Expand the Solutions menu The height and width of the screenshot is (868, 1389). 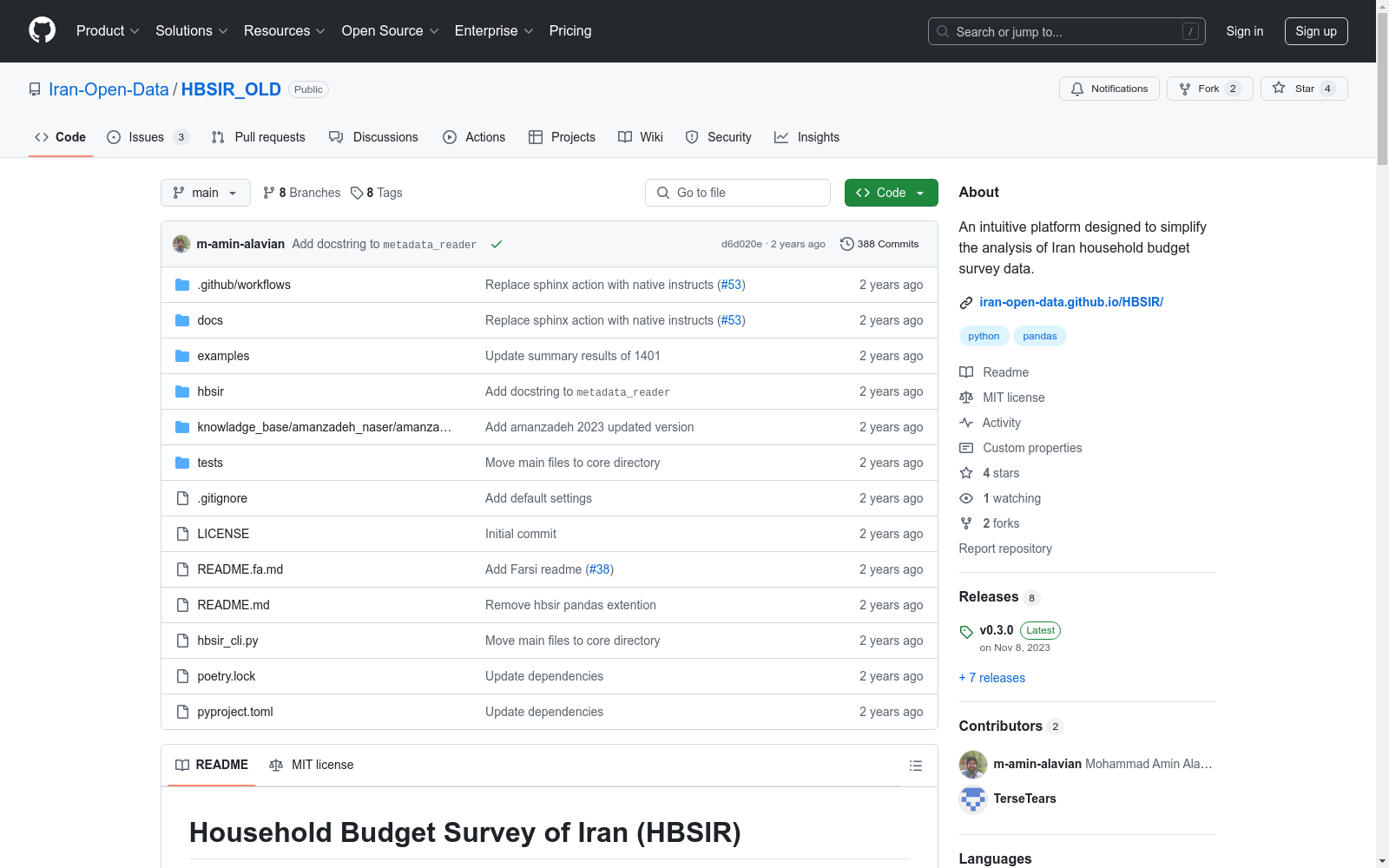(x=191, y=31)
